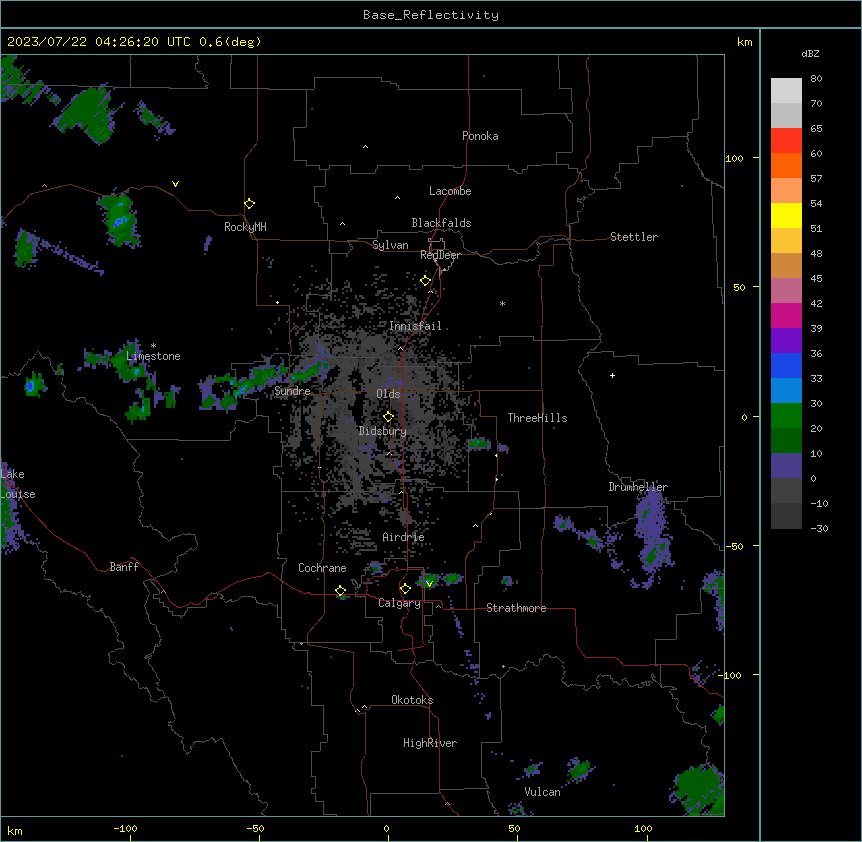Click the km unit label beside the timestamp
The width and height of the screenshot is (862, 842).
tap(744, 42)
